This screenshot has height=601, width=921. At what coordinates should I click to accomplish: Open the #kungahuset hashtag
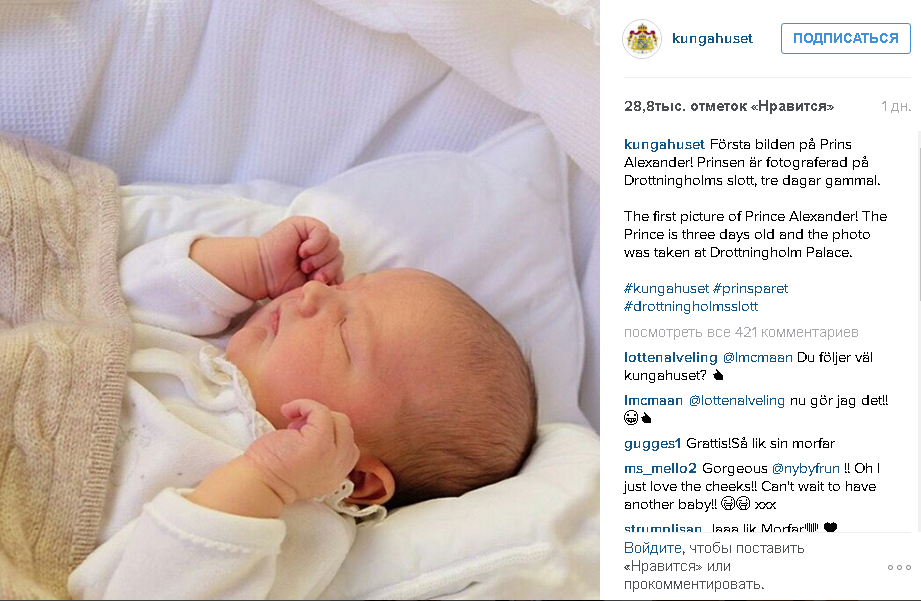pyautogui.click(x=666, y=288)
